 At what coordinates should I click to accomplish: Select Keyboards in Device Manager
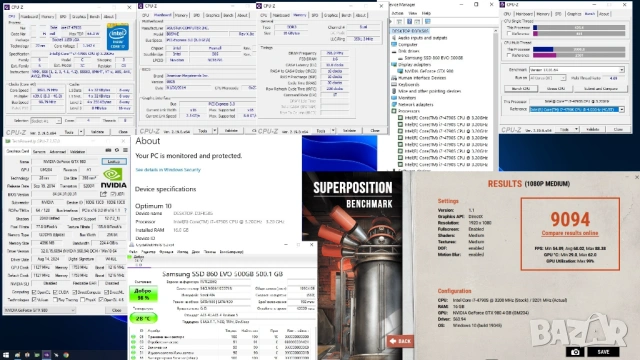pos(409,84)
